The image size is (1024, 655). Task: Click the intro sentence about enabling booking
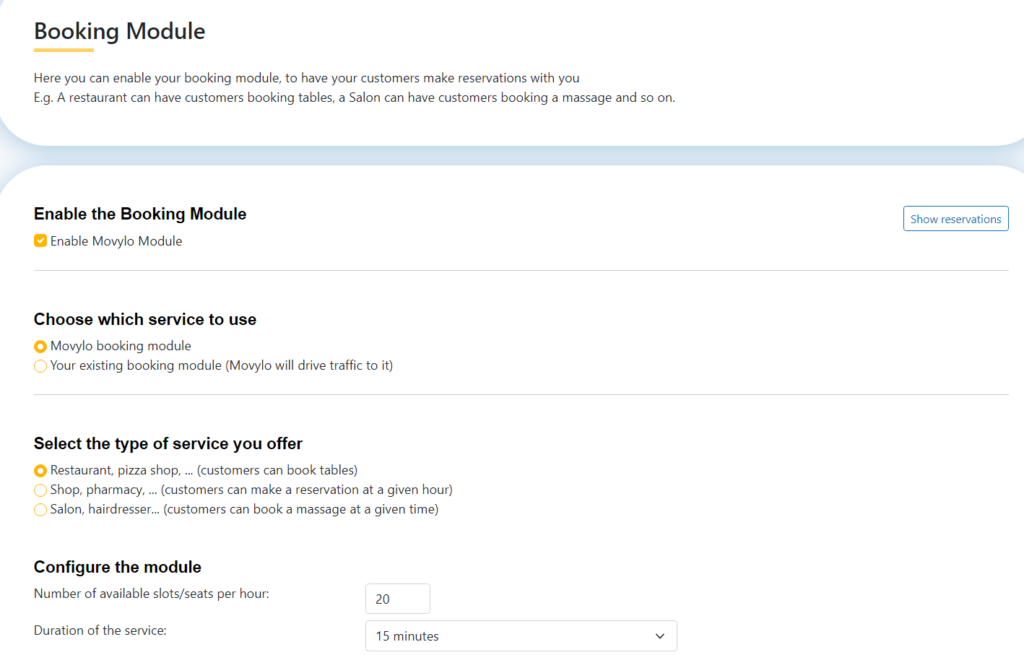point(306,78)
